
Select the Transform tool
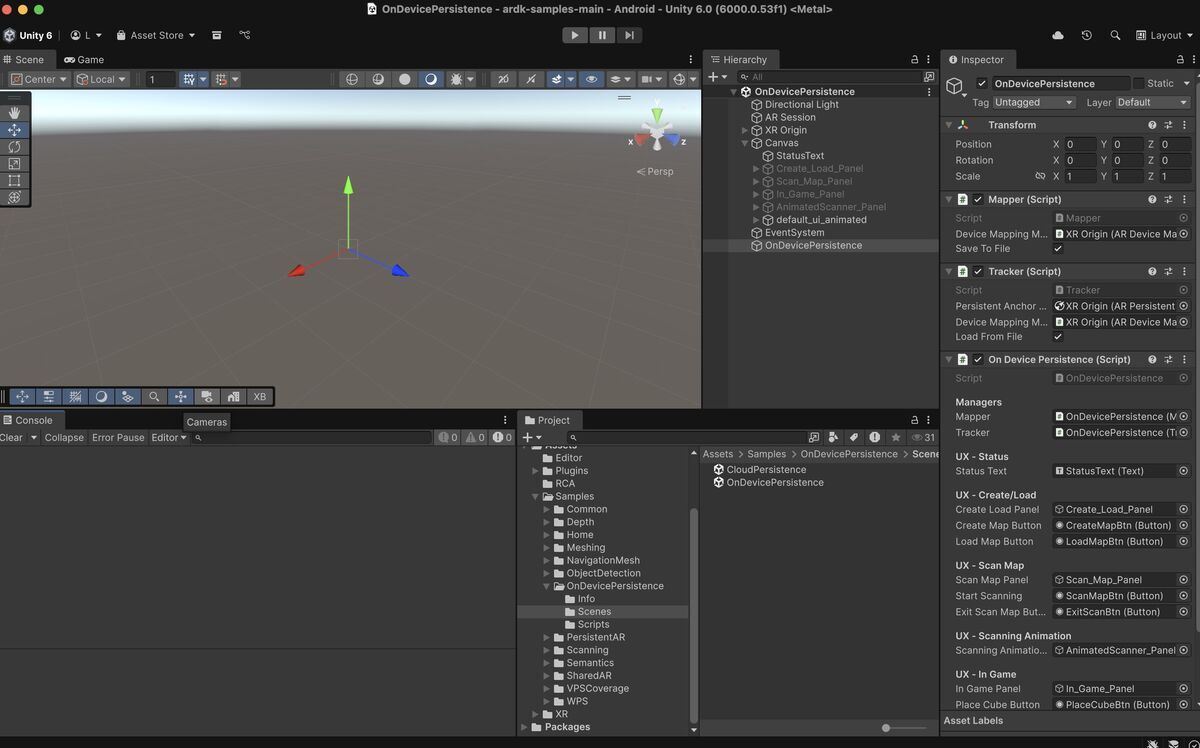(14, 198)
